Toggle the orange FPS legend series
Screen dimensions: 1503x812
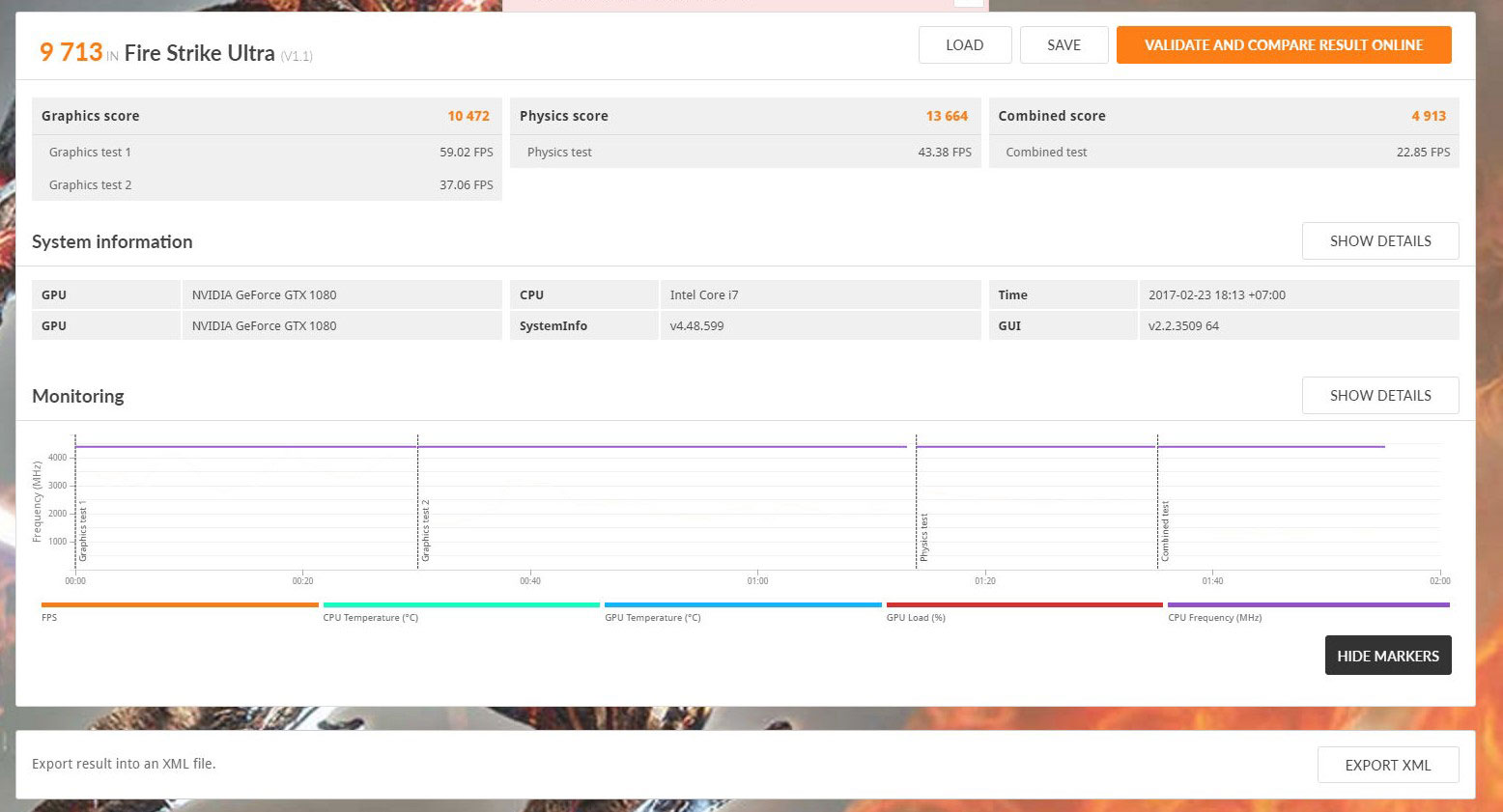pos(180,611)
